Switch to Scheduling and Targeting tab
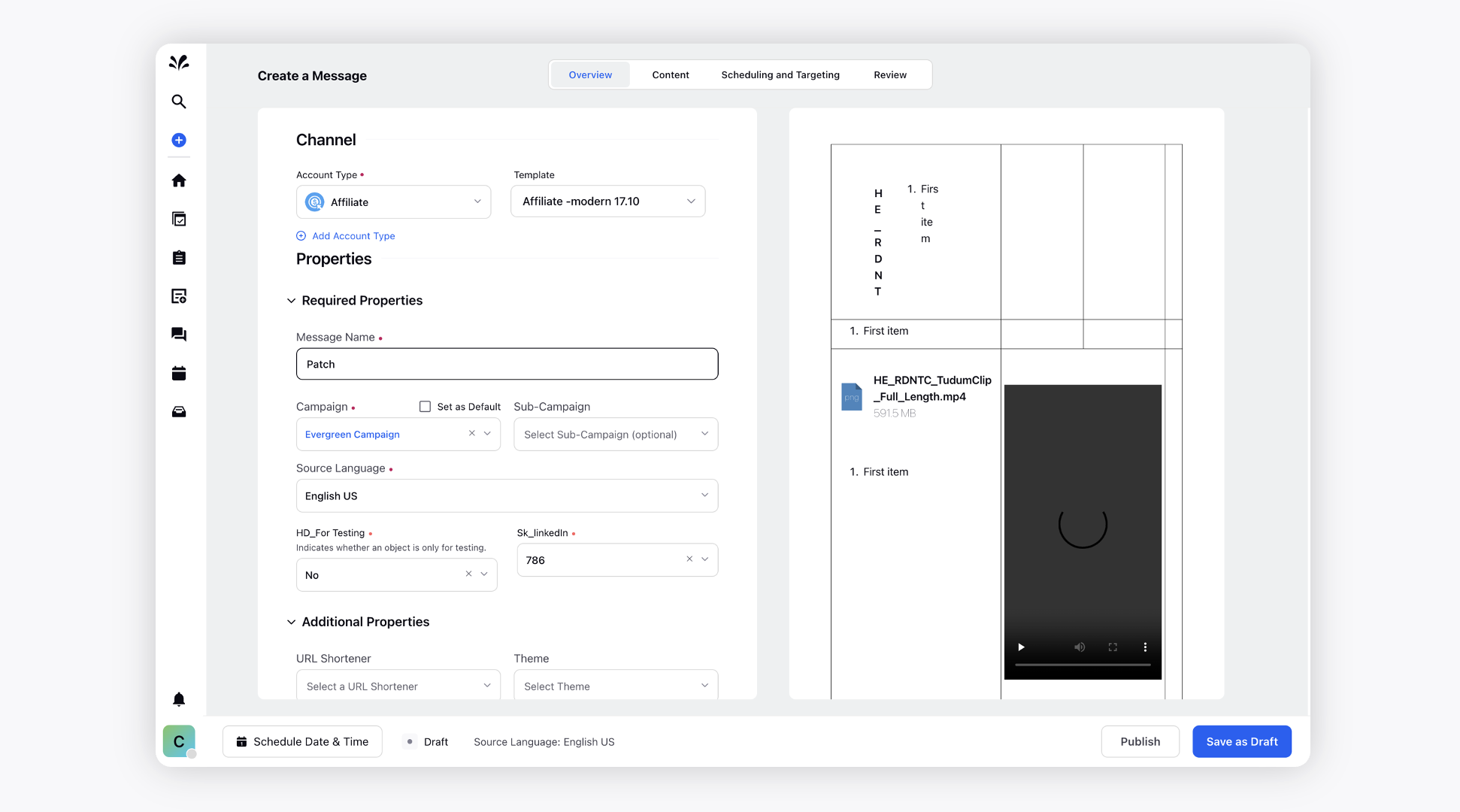The image size is (1460, 812). pos(780,74)
